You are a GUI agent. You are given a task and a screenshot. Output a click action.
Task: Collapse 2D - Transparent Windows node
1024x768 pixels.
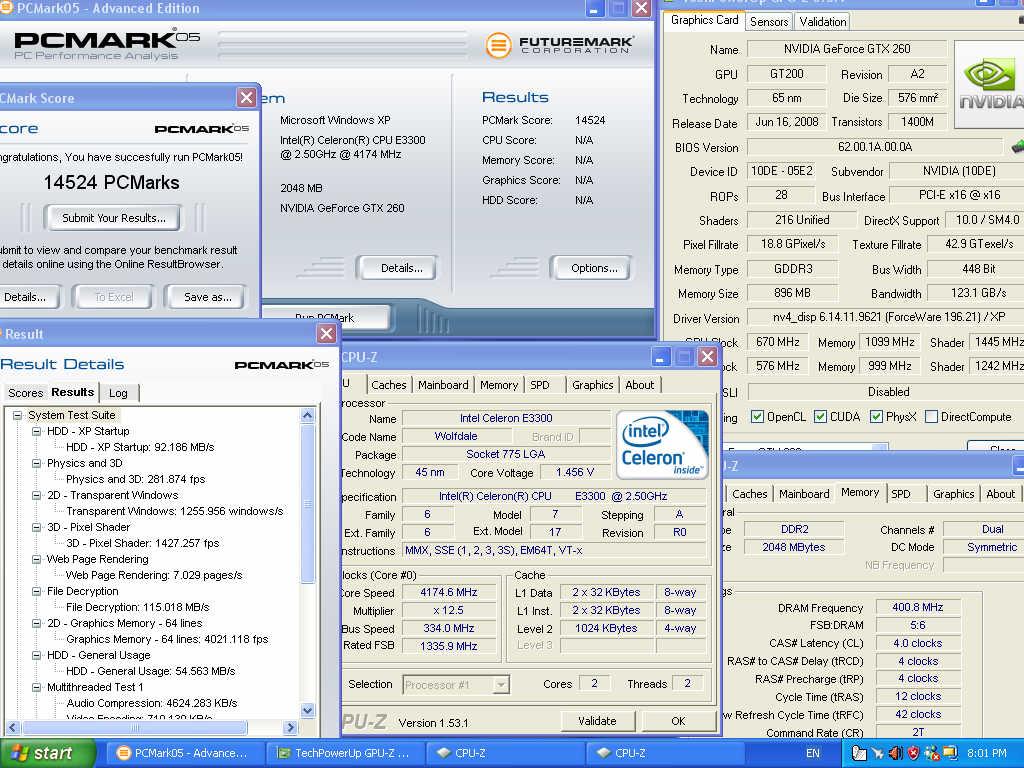pyautogui.click(x=37, y=495)
